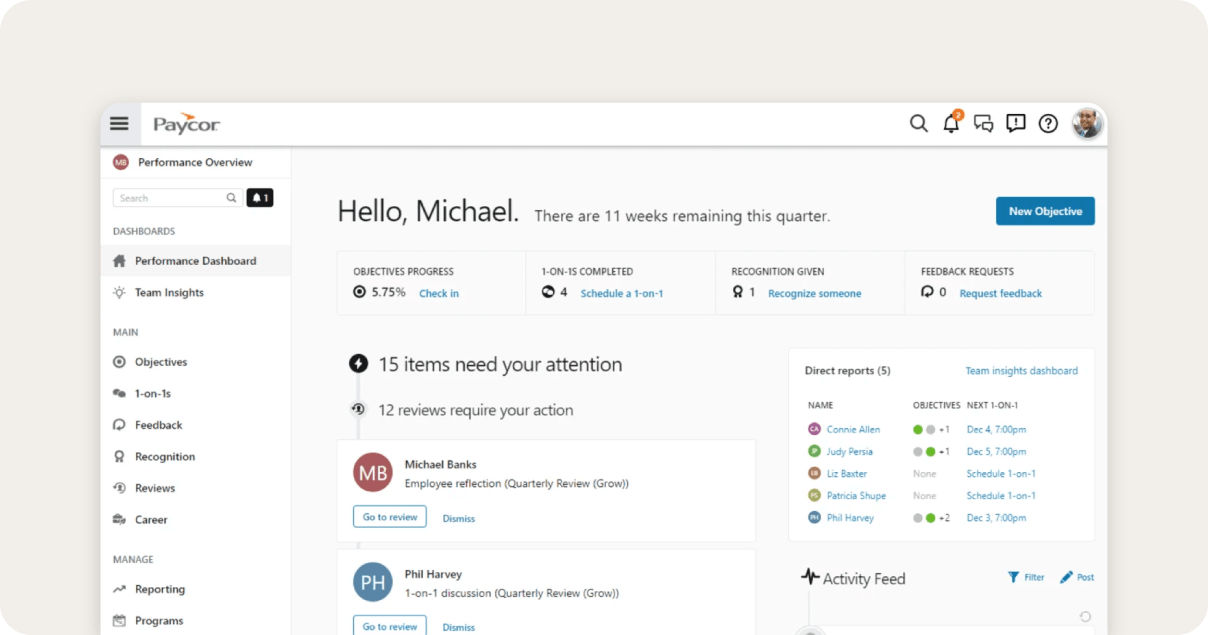Click Judy Persia's objectives status dots

click(931, 452)
